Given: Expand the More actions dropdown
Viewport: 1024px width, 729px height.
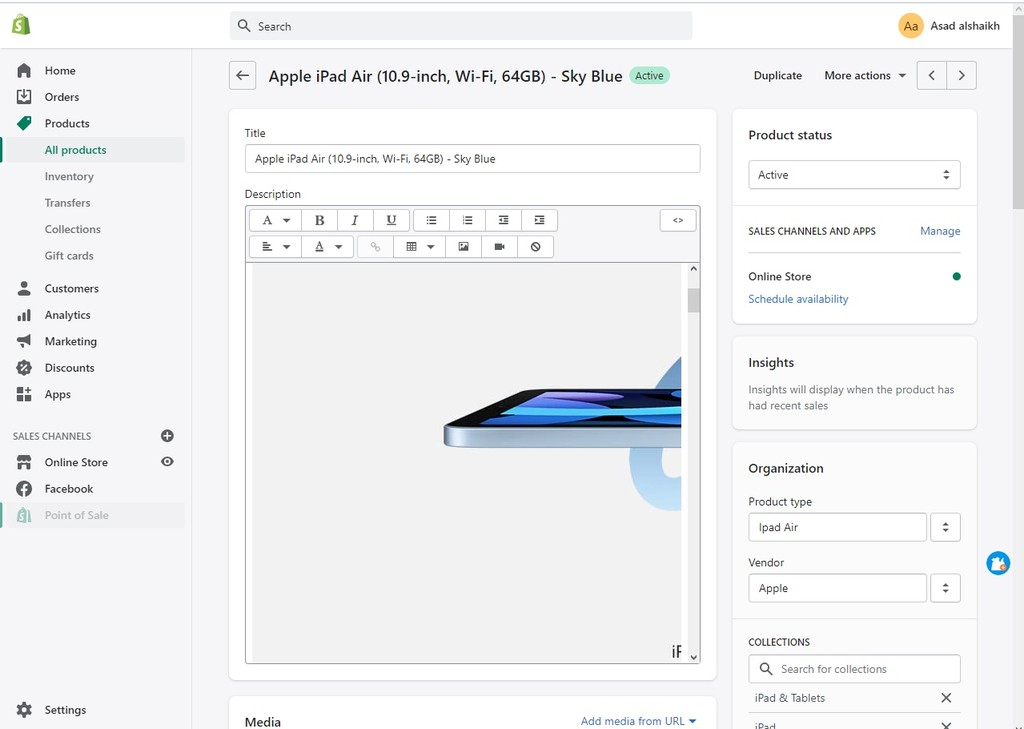Looking at the screenshot, I should pyautogui.click(x=865, y=76).
